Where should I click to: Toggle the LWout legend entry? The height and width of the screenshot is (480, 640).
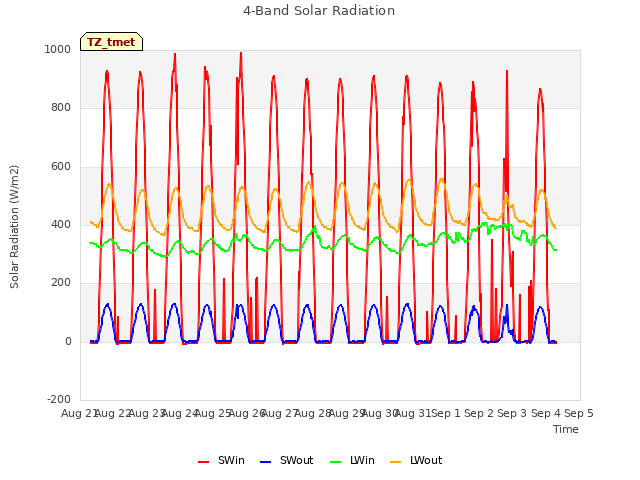(x=416, y=460)
